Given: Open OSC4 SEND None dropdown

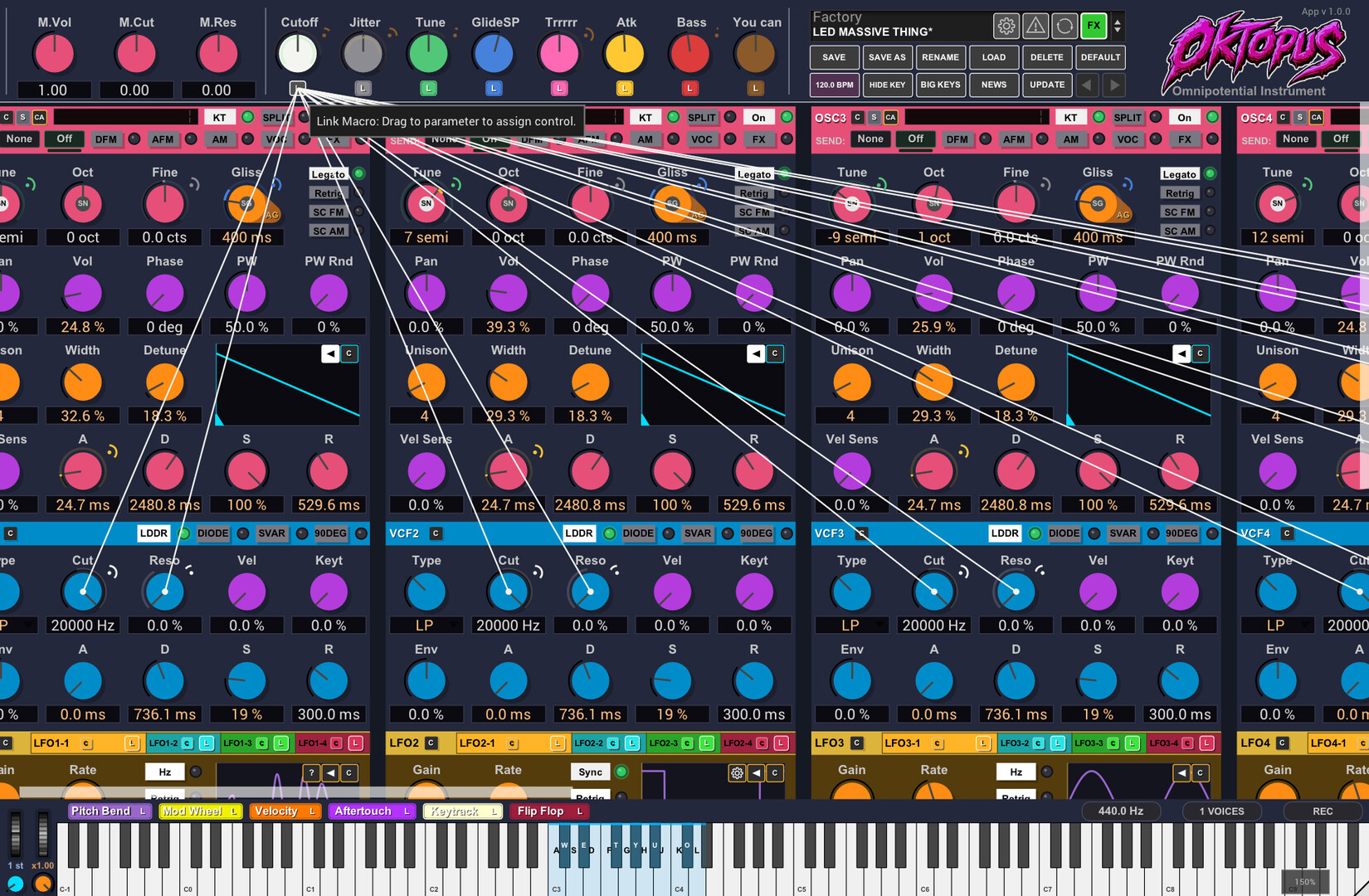Looking at the screenshot, I should 1295,139.
